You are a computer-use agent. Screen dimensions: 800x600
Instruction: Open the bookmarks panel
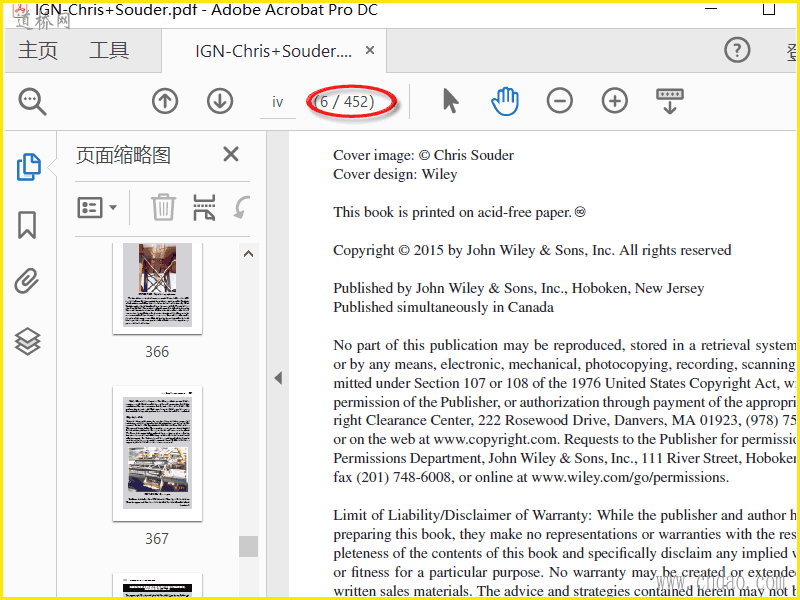[27, 225]
